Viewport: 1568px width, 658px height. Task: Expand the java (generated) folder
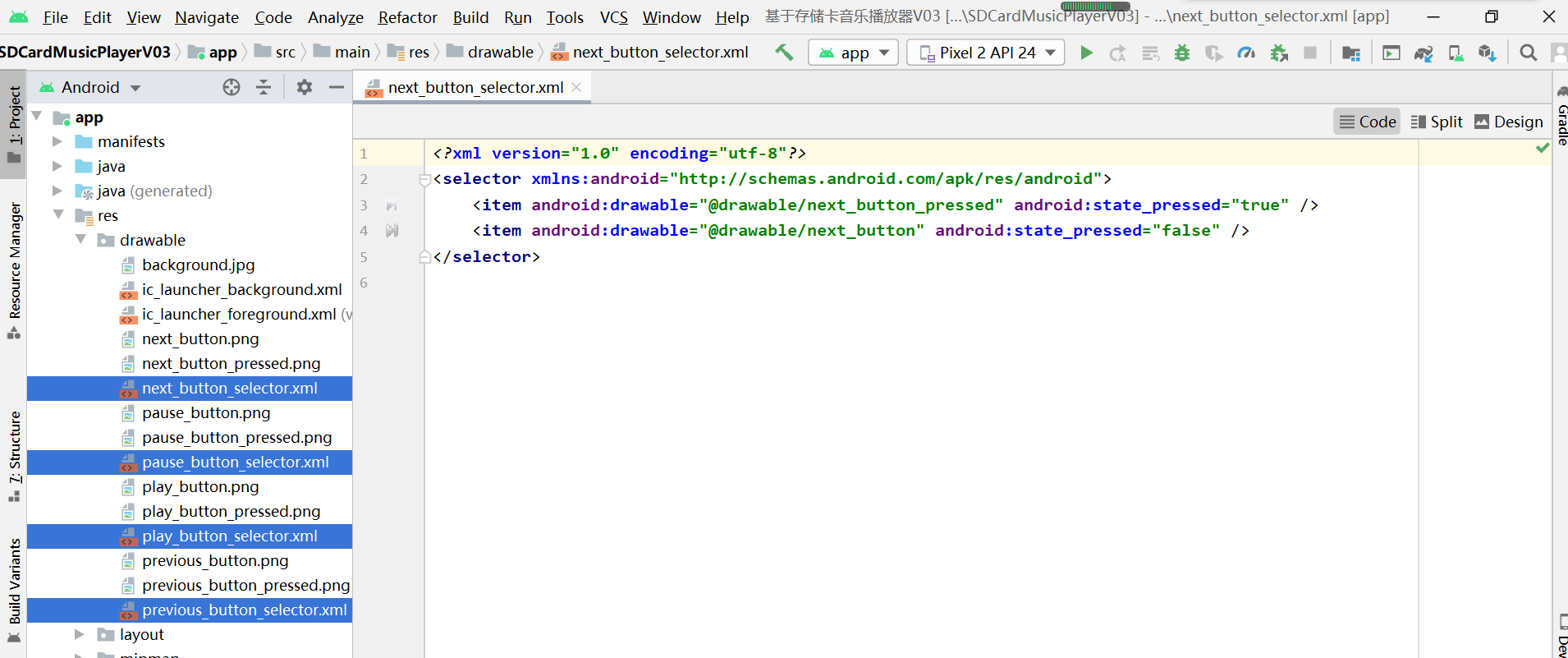(57, 191)
